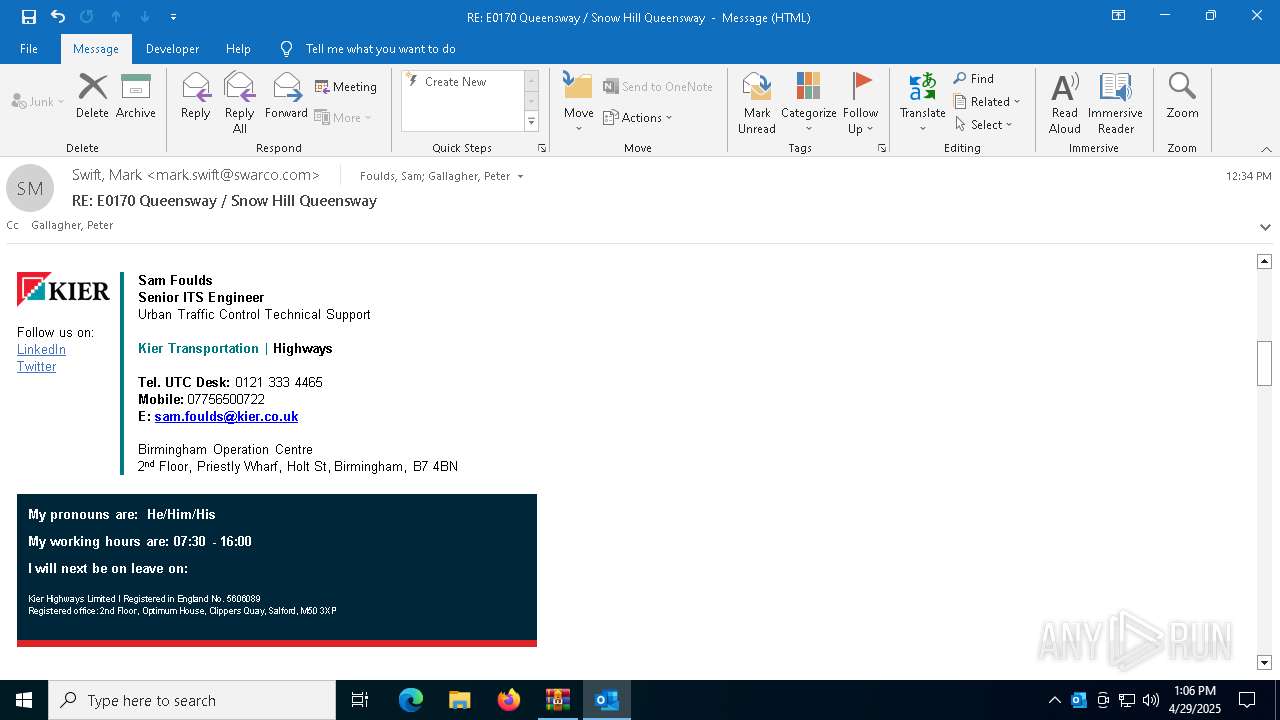Click the taskbar search box

pyautogui.click(x=192, y=700)
